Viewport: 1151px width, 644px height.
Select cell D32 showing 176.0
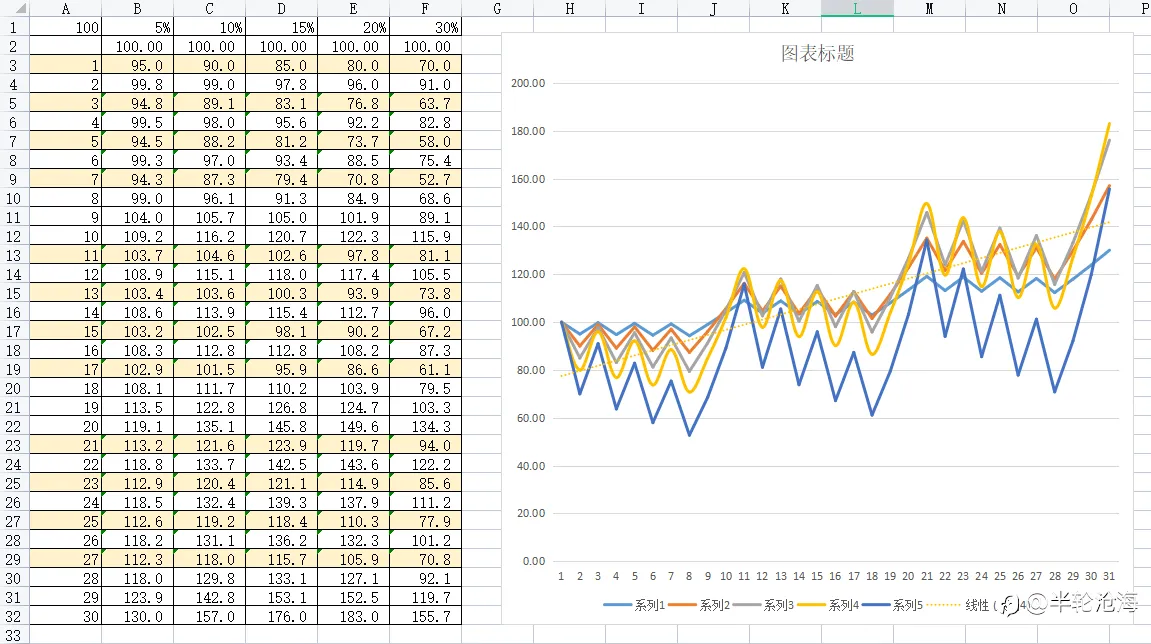[281, 617]
